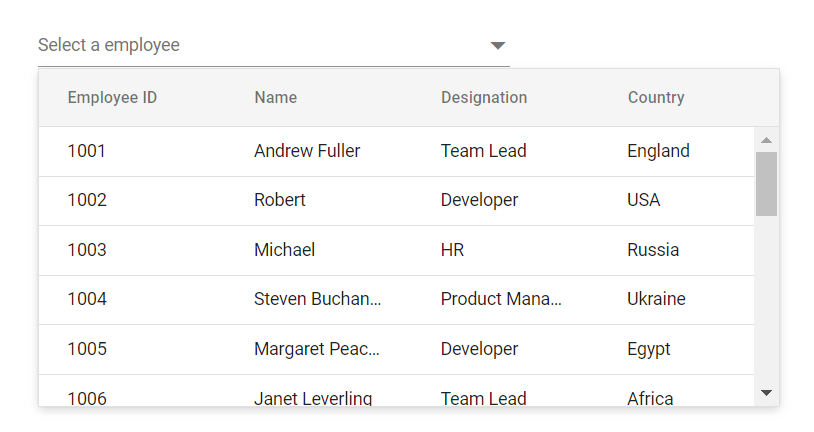
Task: Choose the Janet Leverling name cell
Action: [x=313, y=398]
